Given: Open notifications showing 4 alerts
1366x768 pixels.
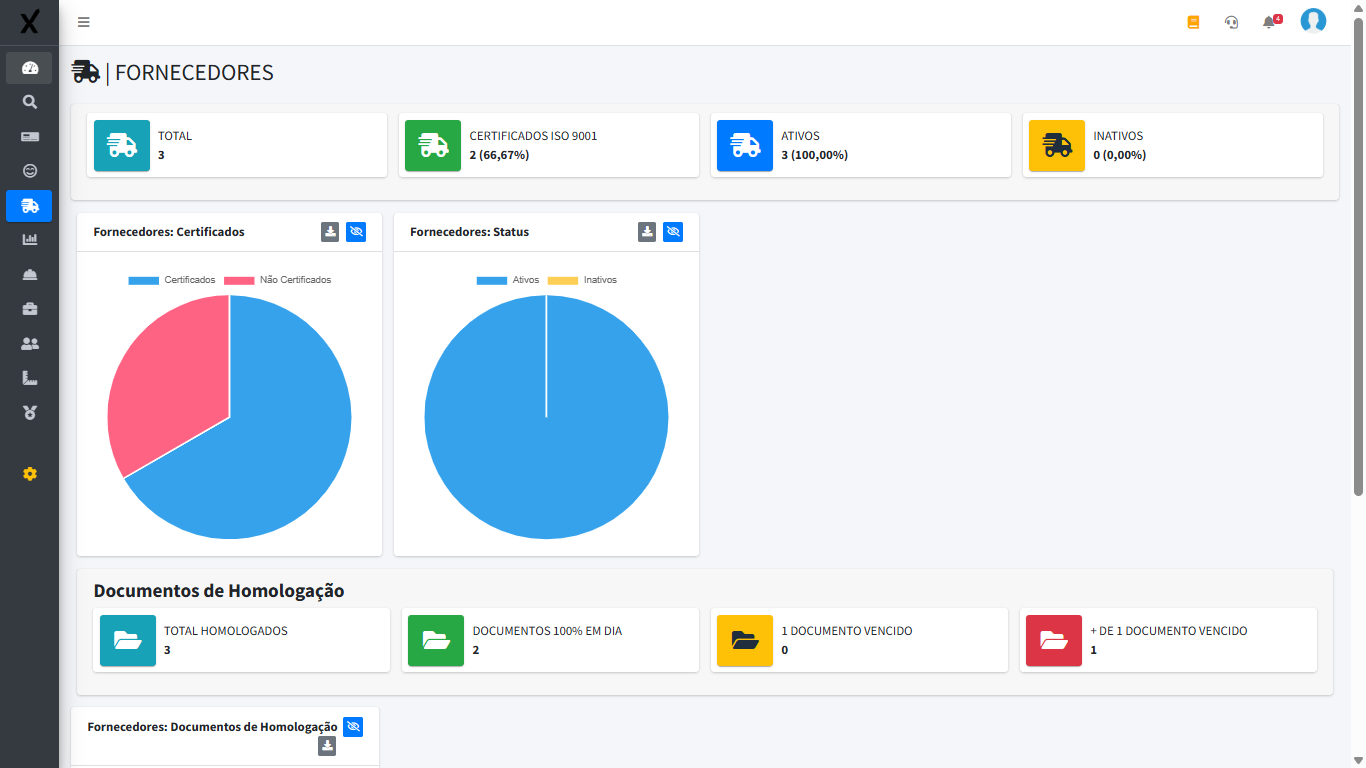Looking at the screenshot, I should (1269, 21).
